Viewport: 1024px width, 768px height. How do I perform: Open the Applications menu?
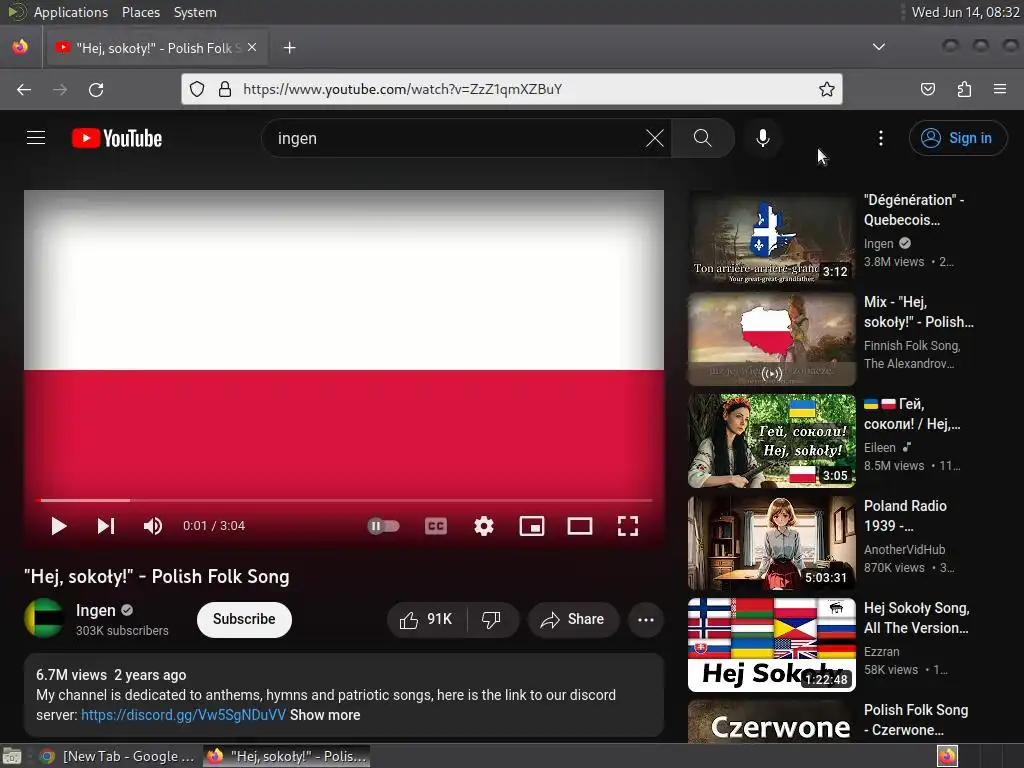click(x=71, y=12)
